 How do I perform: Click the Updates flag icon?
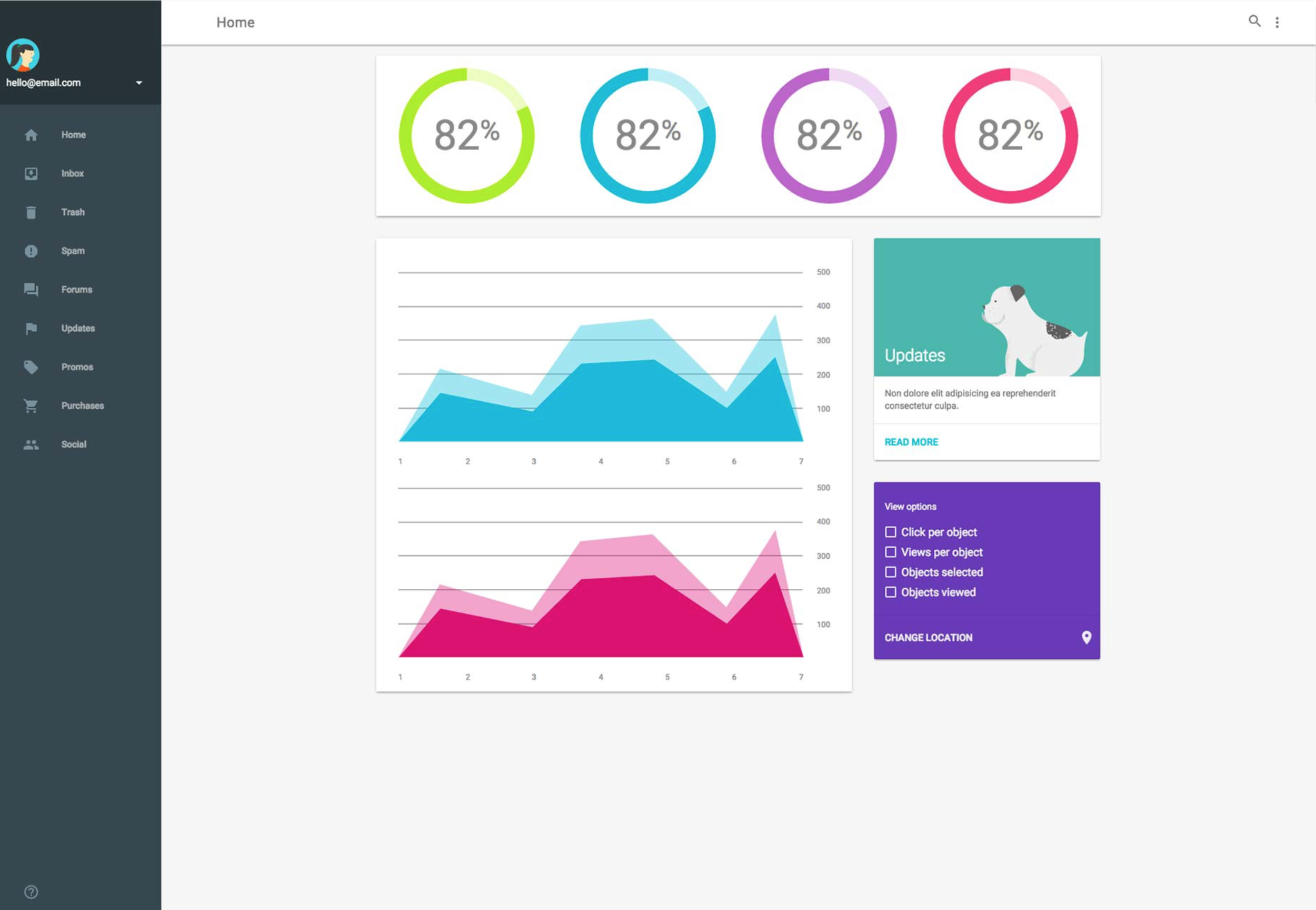31,329
